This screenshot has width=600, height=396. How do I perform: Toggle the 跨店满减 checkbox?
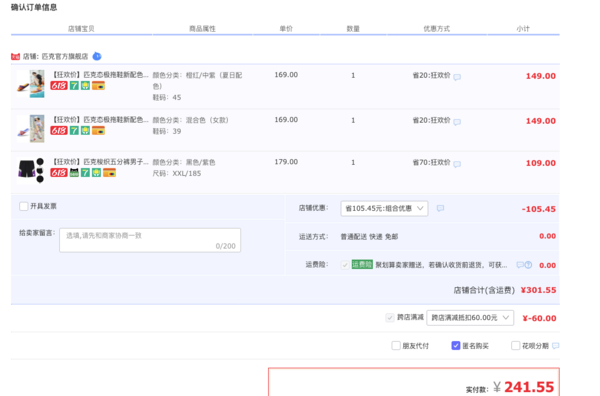390,318
